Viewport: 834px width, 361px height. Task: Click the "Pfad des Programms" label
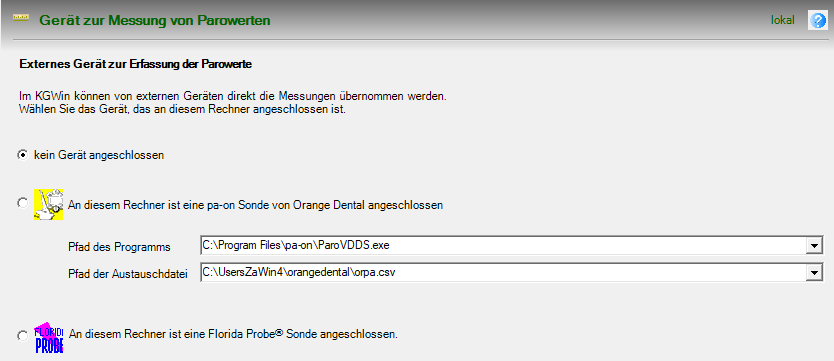coord(119,247)
